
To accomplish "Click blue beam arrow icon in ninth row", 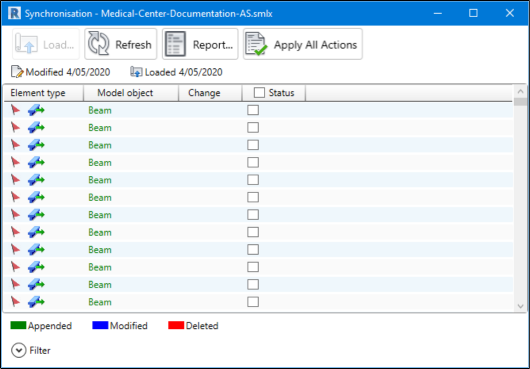I will pos(36,250).
